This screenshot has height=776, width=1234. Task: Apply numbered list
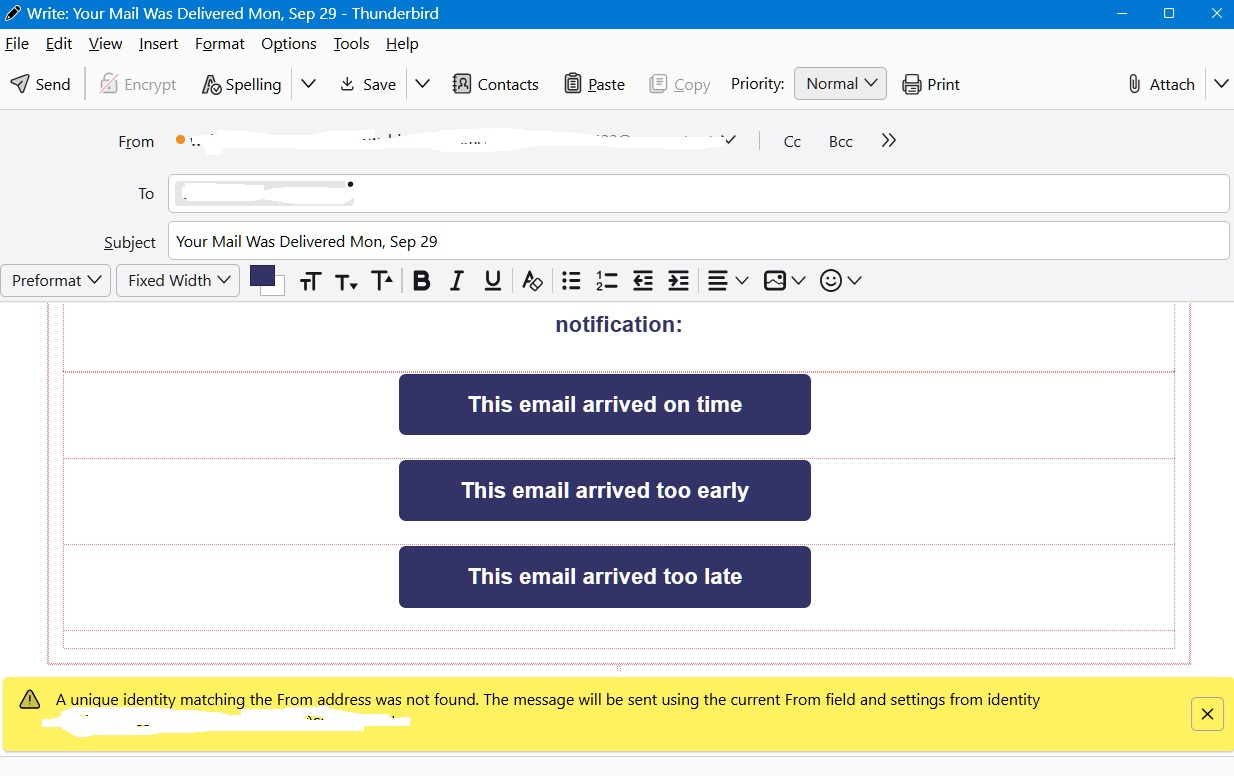(x=607, y=281)
